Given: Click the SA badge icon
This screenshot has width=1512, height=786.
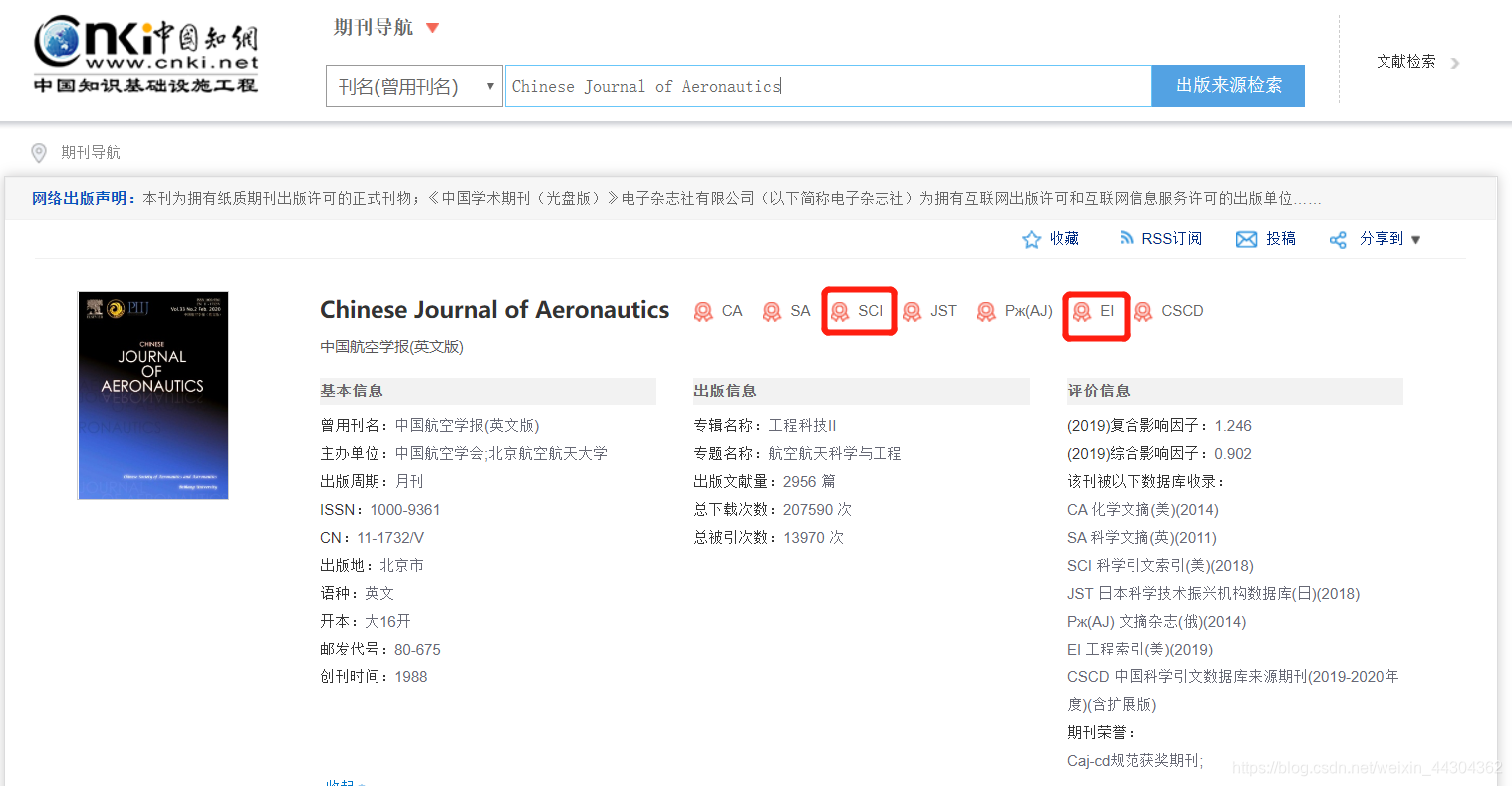Looking at the screenshot, I should pyautogui.click(x=771, y=312).
